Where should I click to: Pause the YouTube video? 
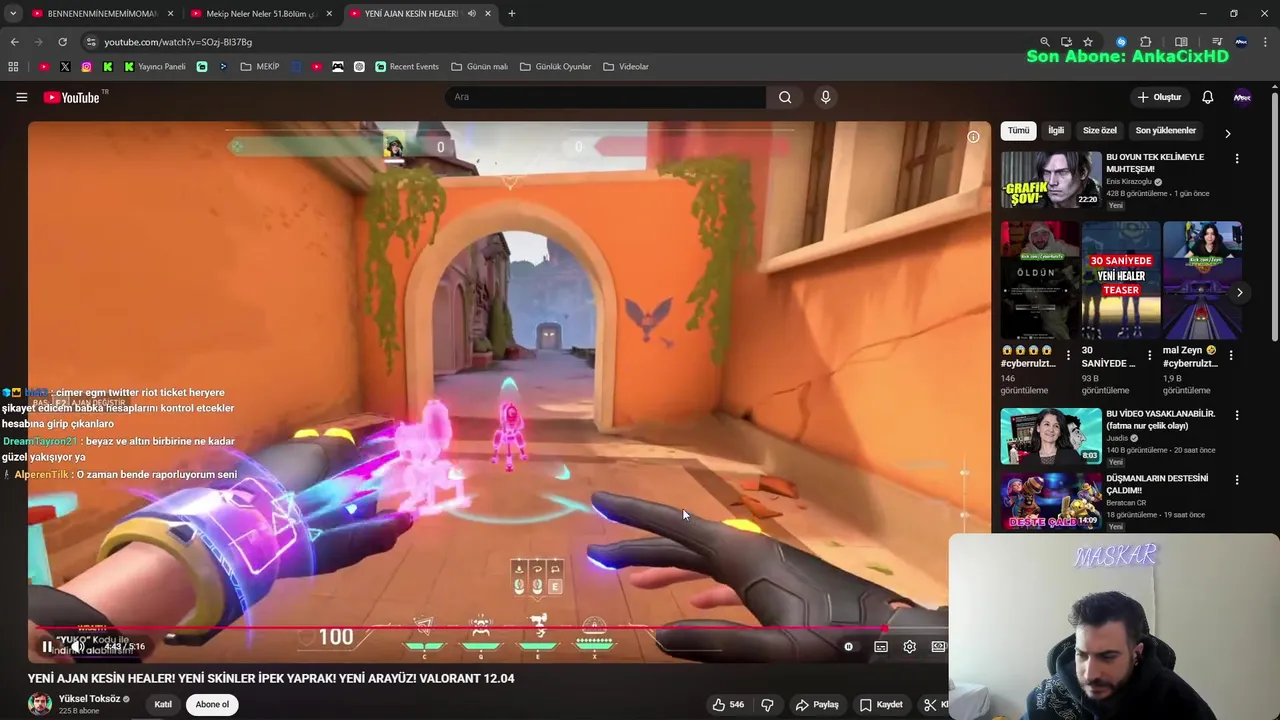click(47, 647)
